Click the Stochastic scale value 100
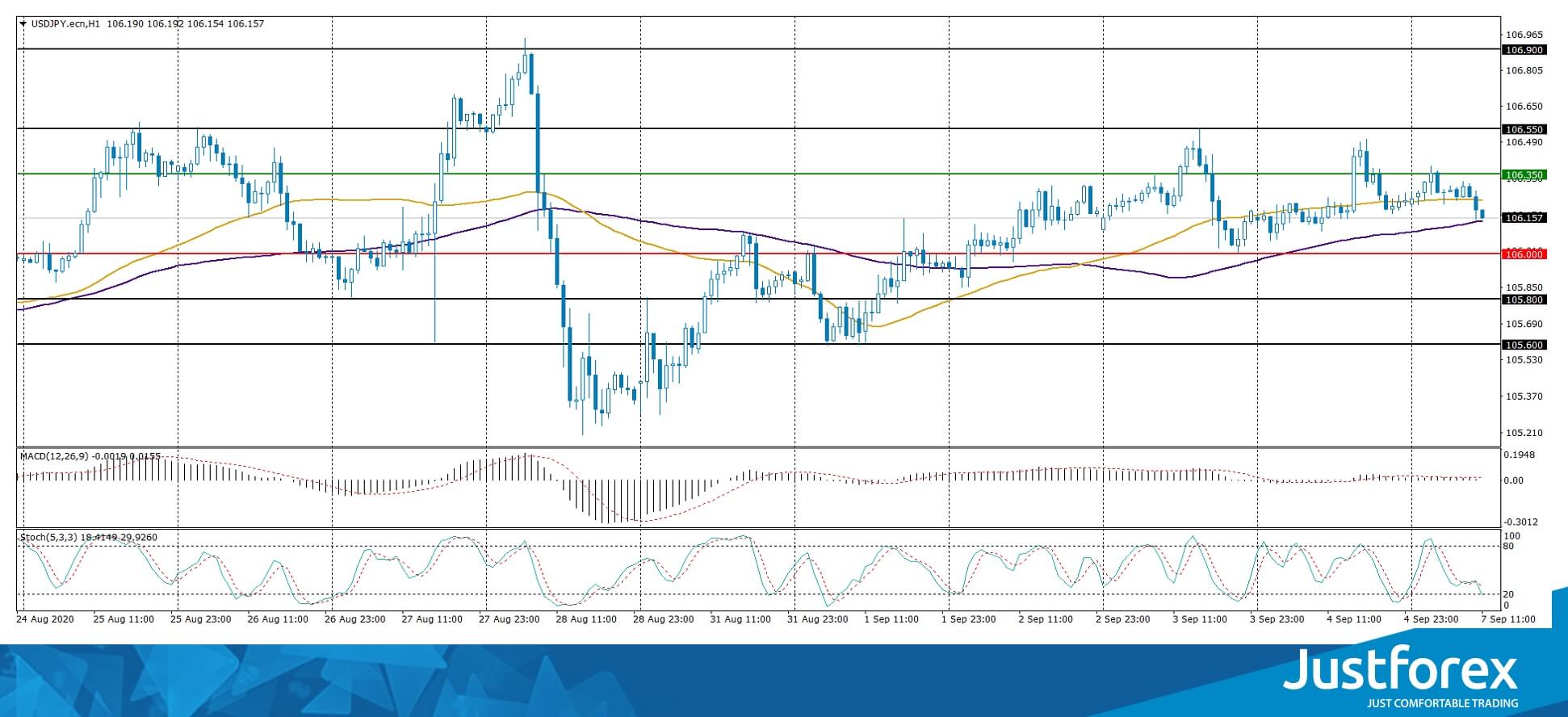1568x717 pixels. [x=1513, y=536]
